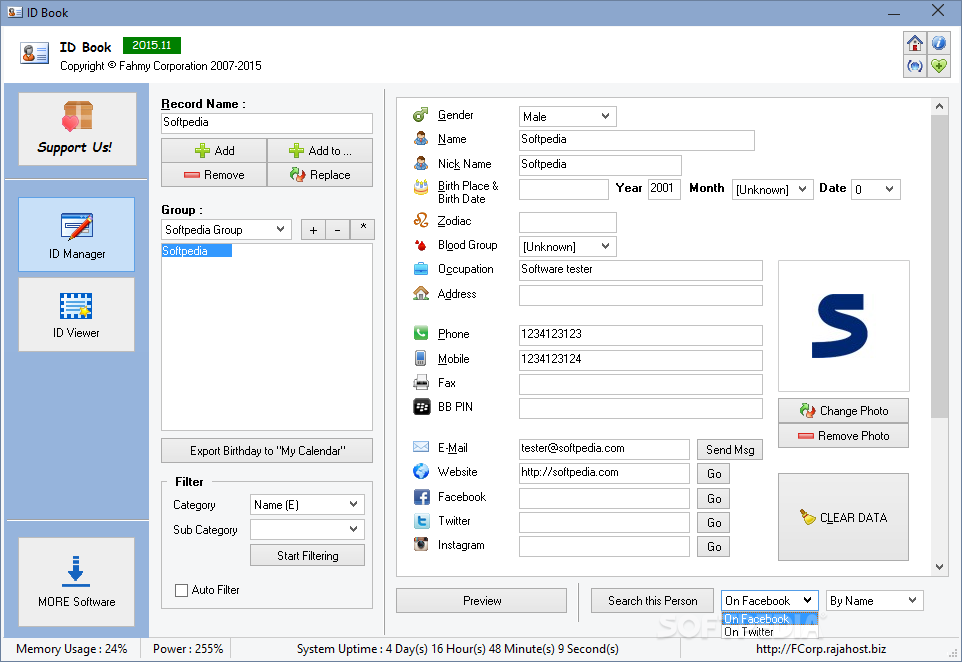
Task: Click the E-Mail envelope icon
Action: 421,447
